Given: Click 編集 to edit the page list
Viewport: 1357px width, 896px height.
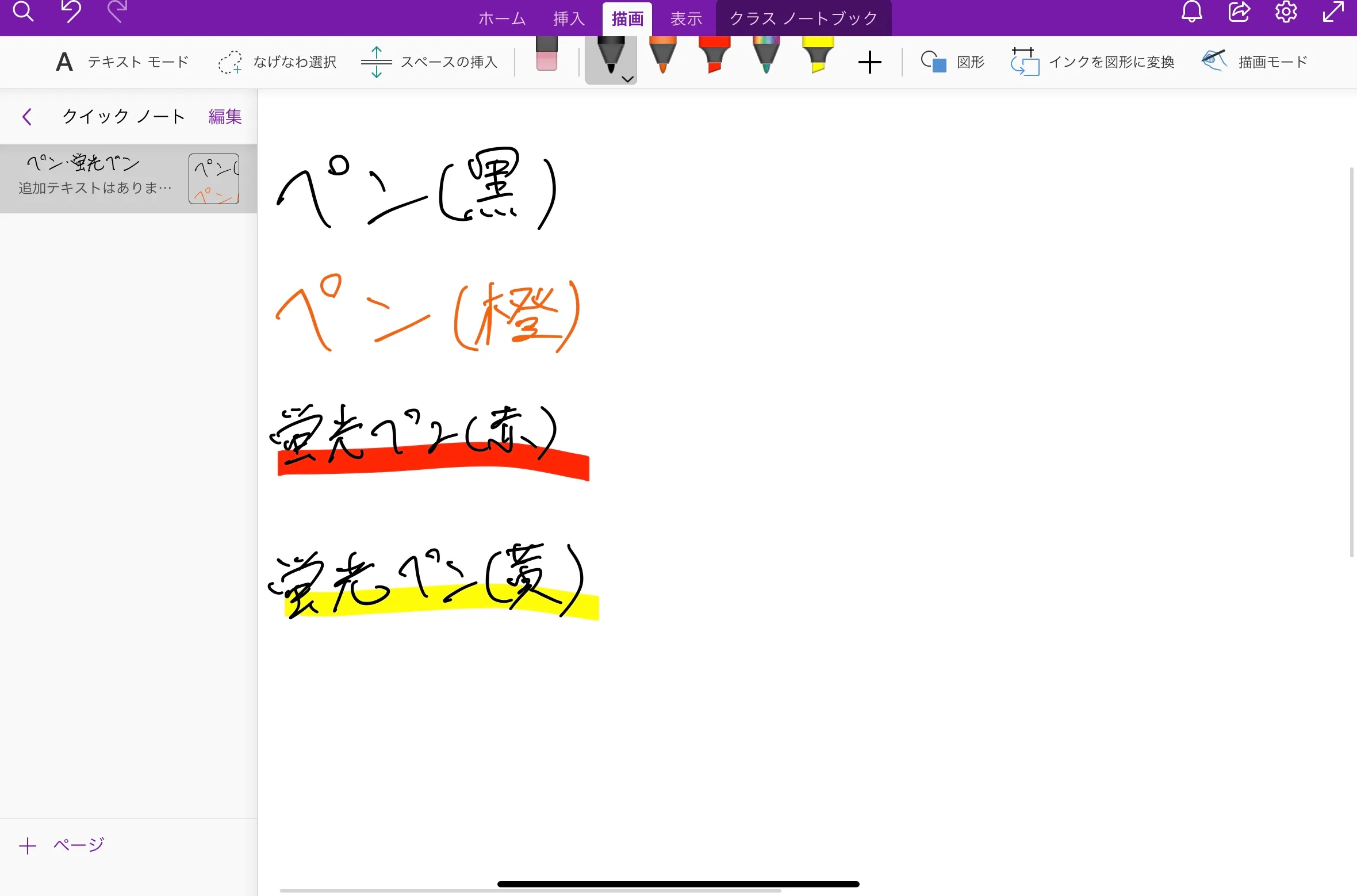Looking at the screenshot, I should pos(224,116).
